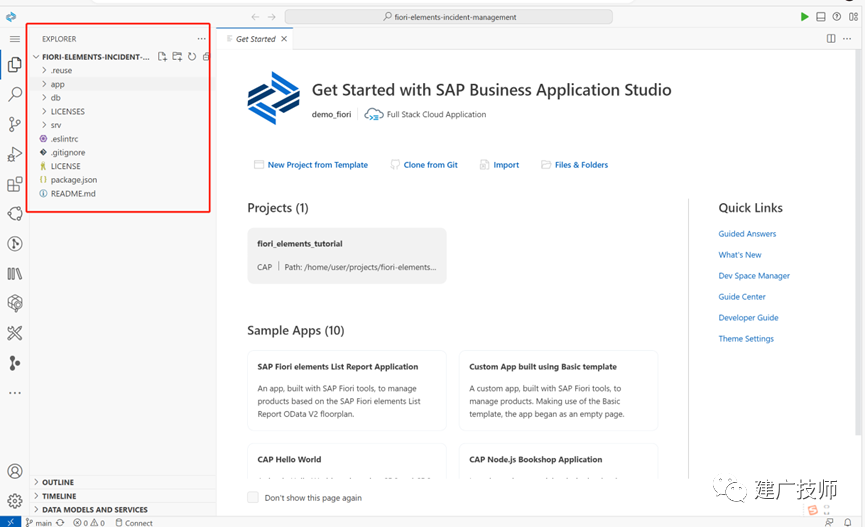Click the remote indicator in status bar
The width and height of the screenshot is (865, 527).
(x=10, y=522)
